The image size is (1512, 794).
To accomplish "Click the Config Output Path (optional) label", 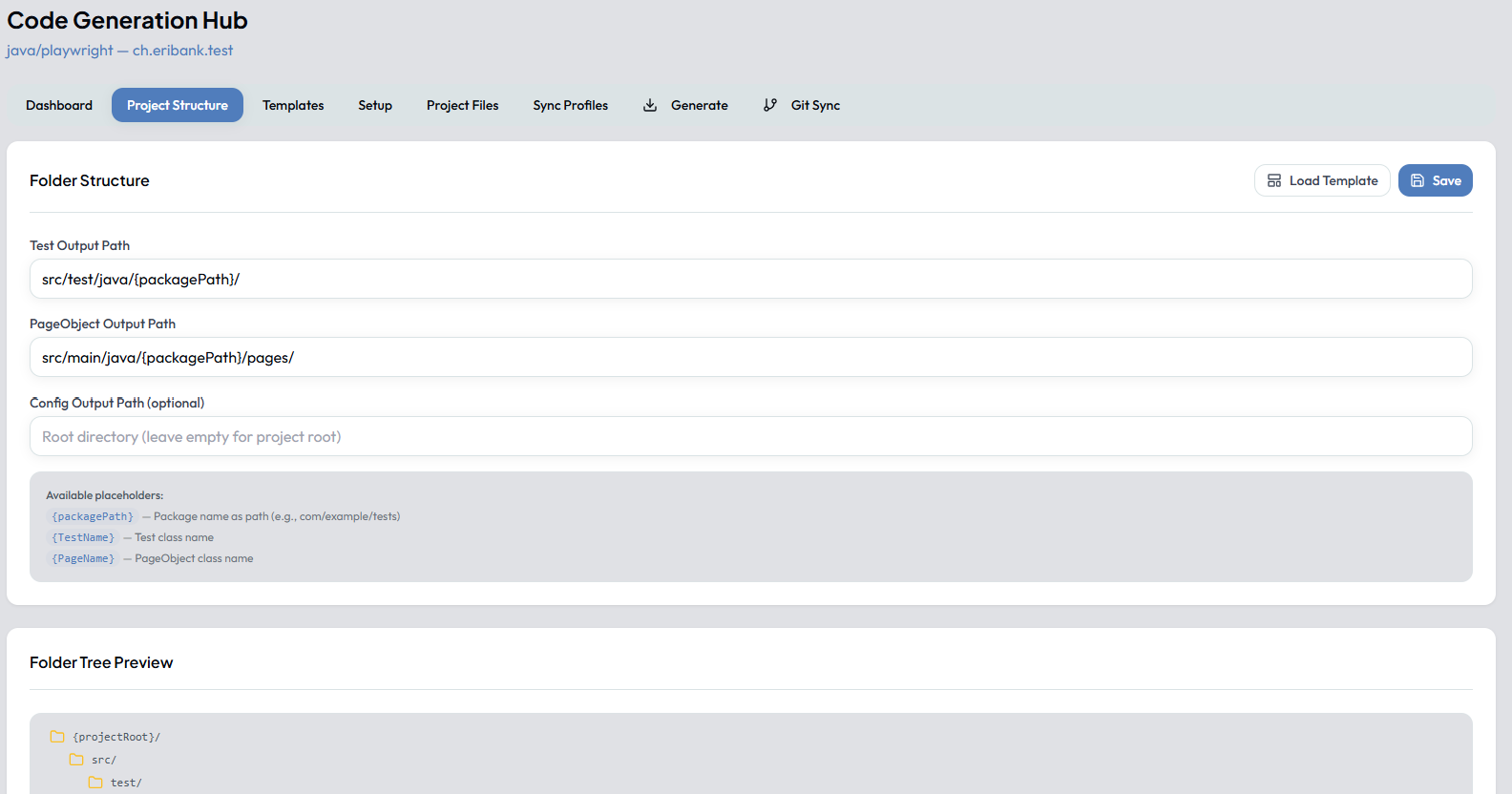I will click(116, 403).
